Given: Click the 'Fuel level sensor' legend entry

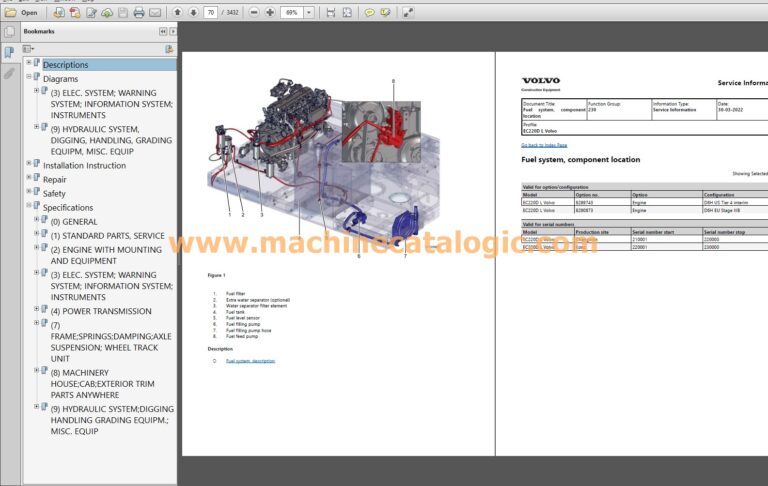Looking at the screenshot, I should (243, 318).
